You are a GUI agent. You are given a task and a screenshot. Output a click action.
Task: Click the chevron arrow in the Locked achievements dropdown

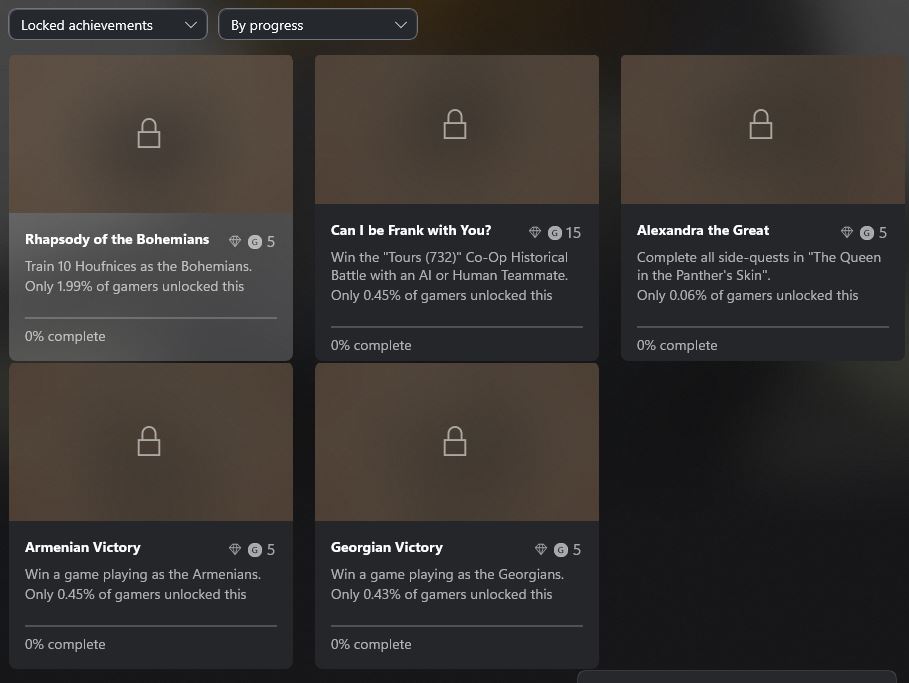pos(191,25)
